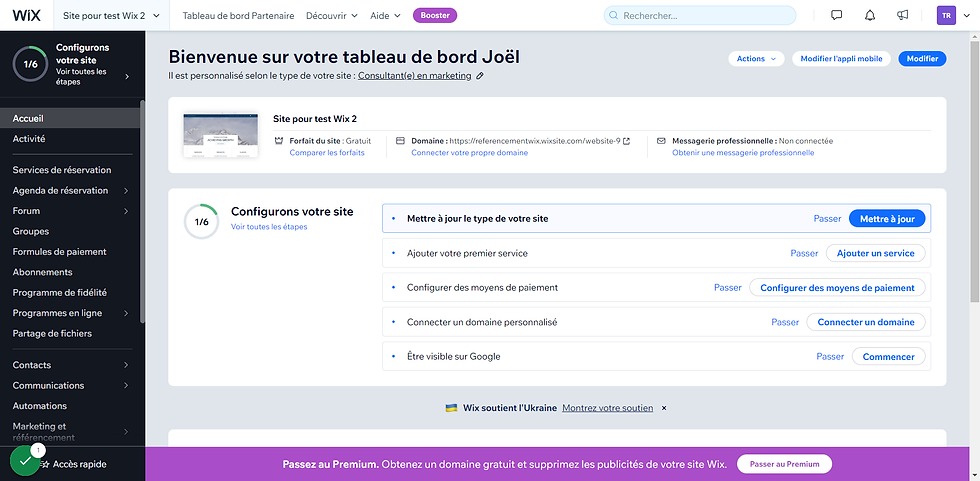
Task: Click the Messagerie professionnelle envelope icon
Action: pos(661,141)
